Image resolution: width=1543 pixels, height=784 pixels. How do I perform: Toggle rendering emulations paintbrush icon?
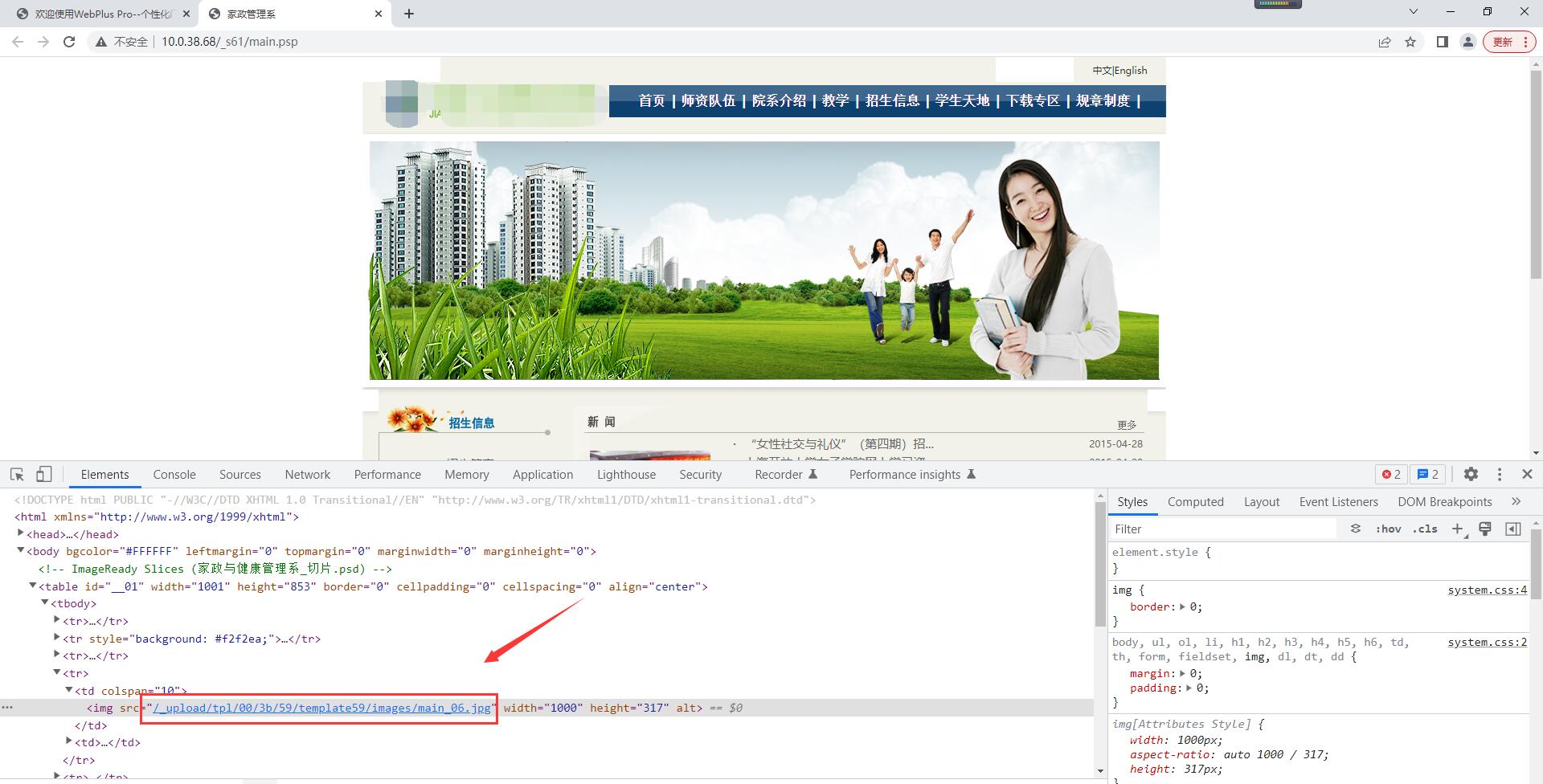point(1485,529)
